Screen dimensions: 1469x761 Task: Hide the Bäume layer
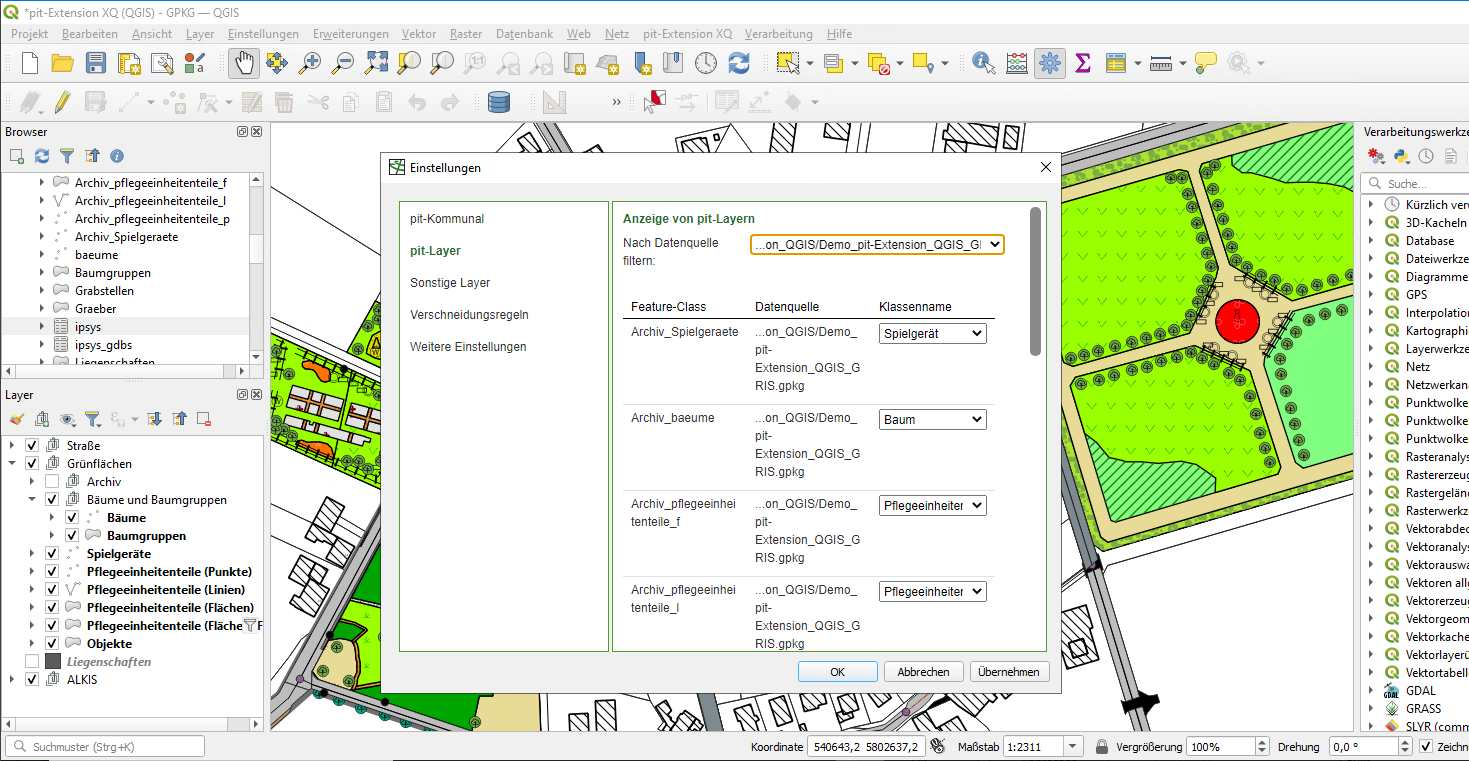tap(70, 517)
